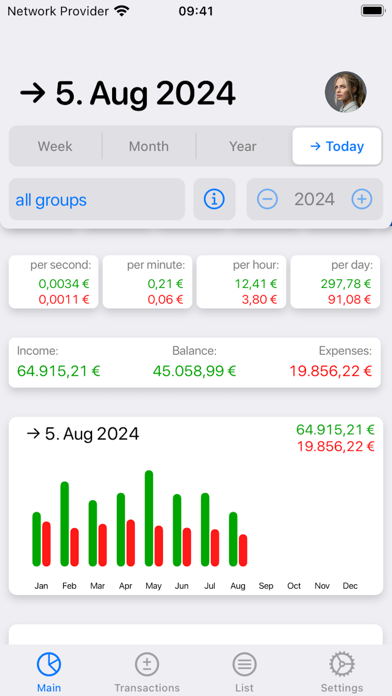Open the per minute card
Image resolution: width=392 pixels, height=696 pixels.
coord(147,282)
